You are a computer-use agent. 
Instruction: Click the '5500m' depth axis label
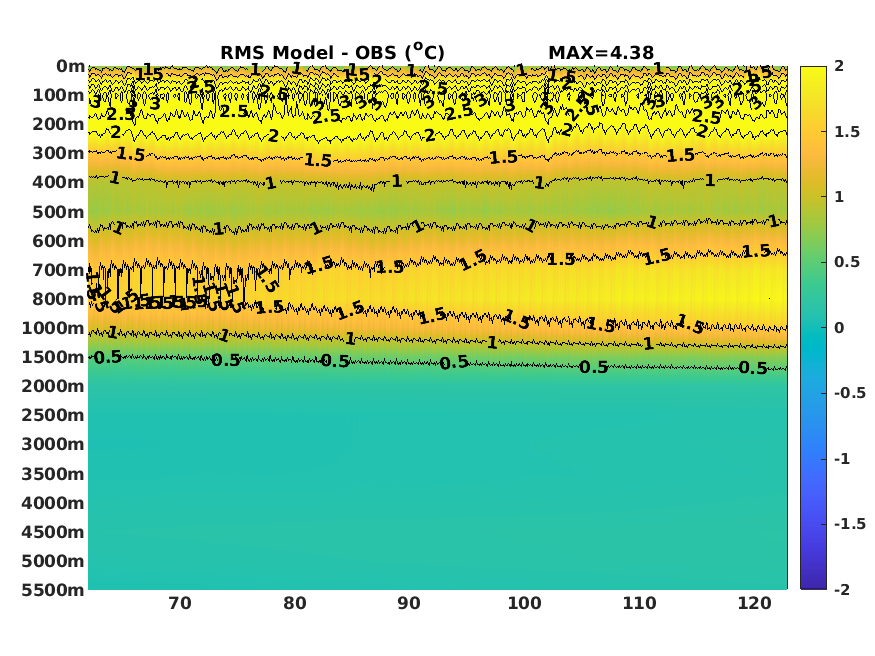[53, 590]
